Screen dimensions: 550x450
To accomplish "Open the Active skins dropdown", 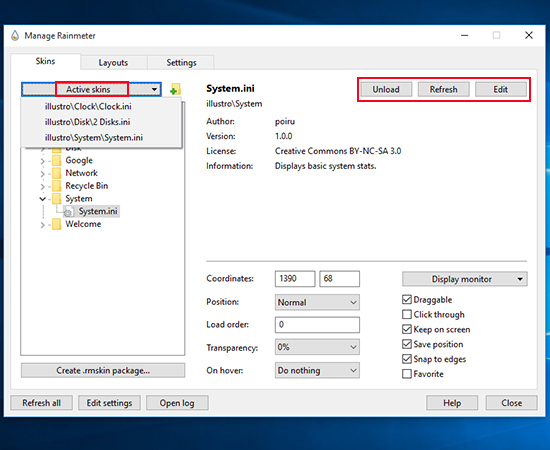I will (92, 89).
